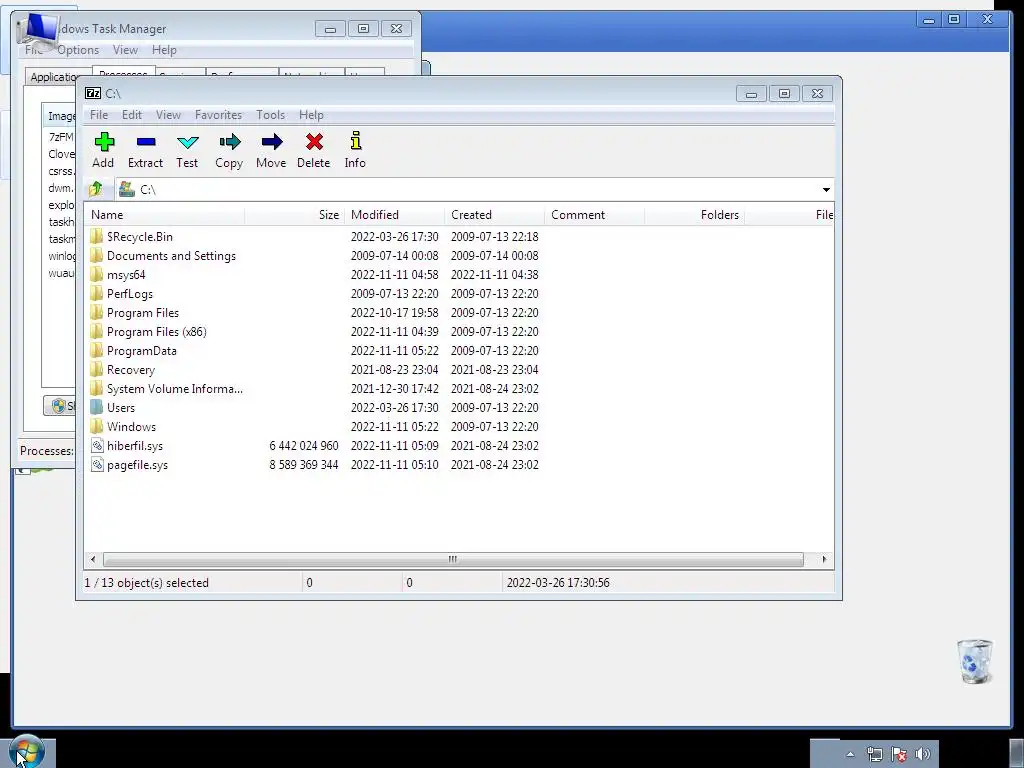Click the Comment column header
This screenshot has height=768, width=1024.
pos(594,215)
